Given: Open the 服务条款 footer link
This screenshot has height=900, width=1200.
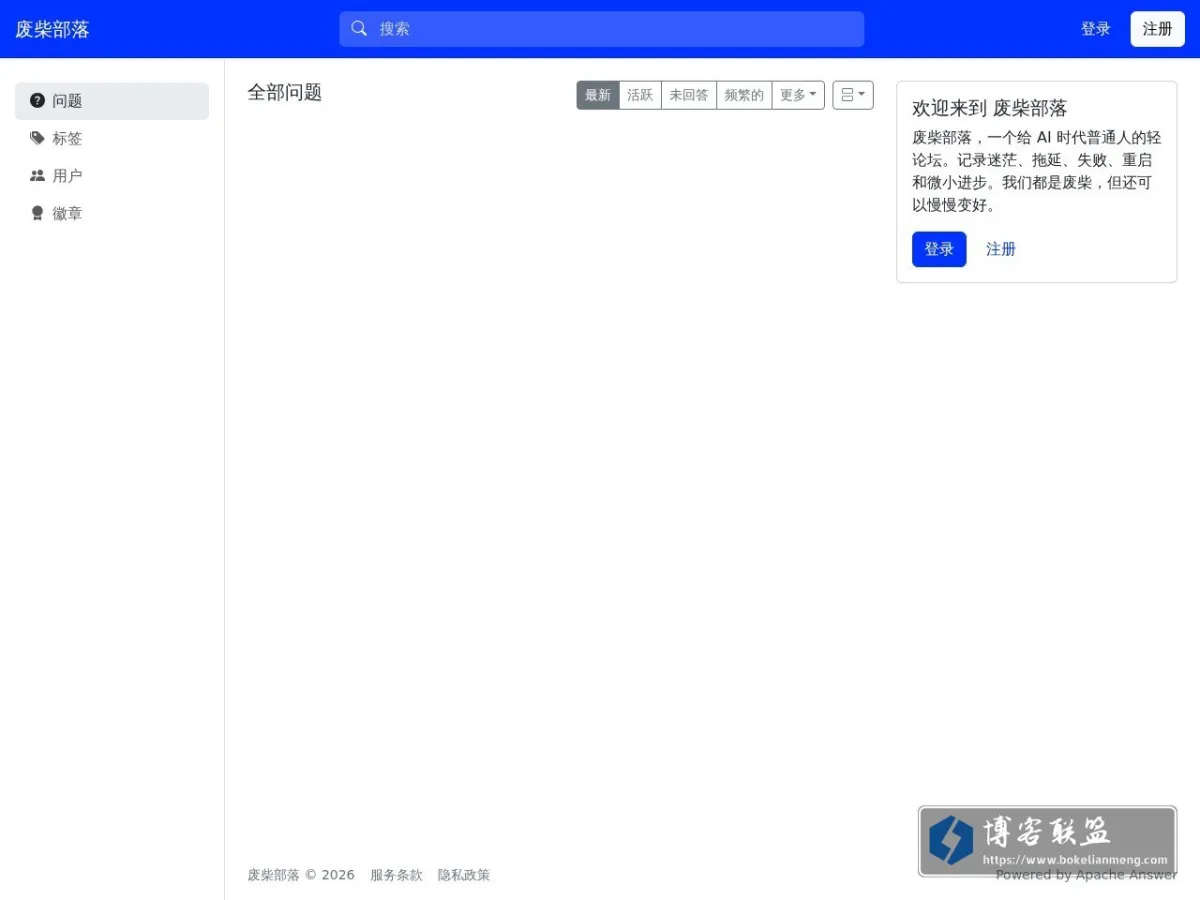Looking at the screenshot, I should coord(396,875).
